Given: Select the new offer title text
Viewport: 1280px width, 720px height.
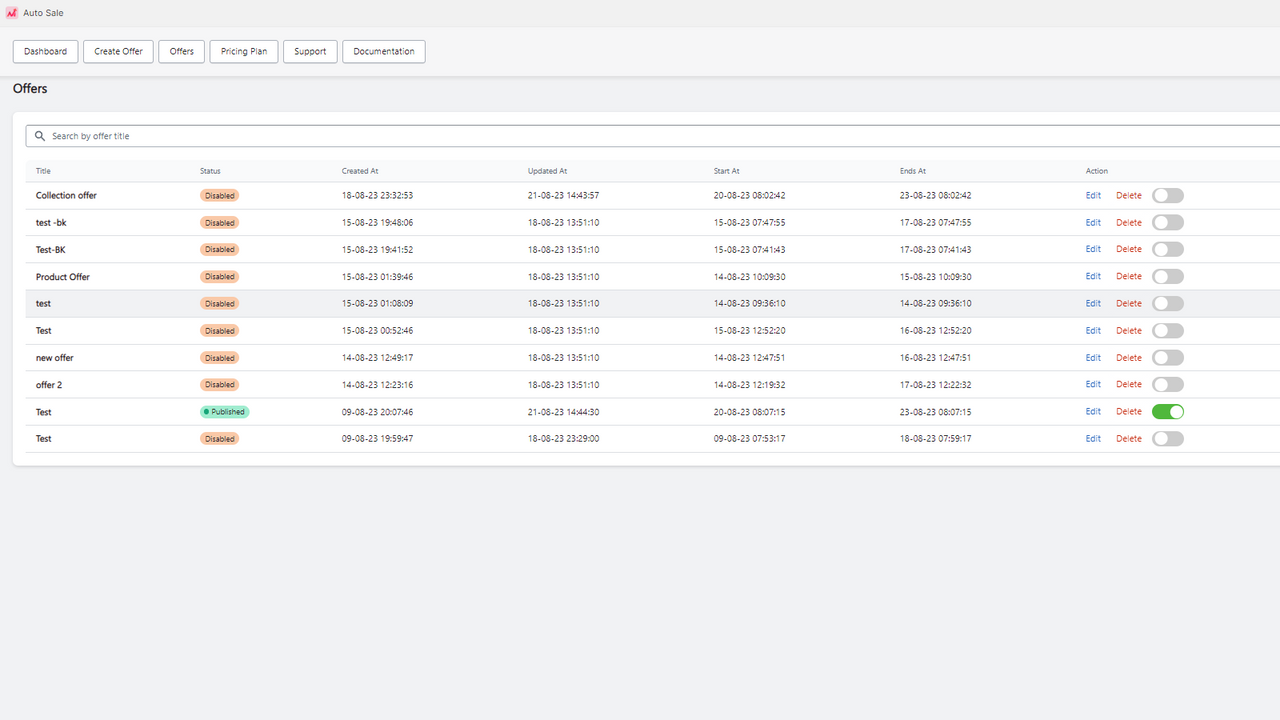Looking at the screenshot, I should (x=55, y=358).
